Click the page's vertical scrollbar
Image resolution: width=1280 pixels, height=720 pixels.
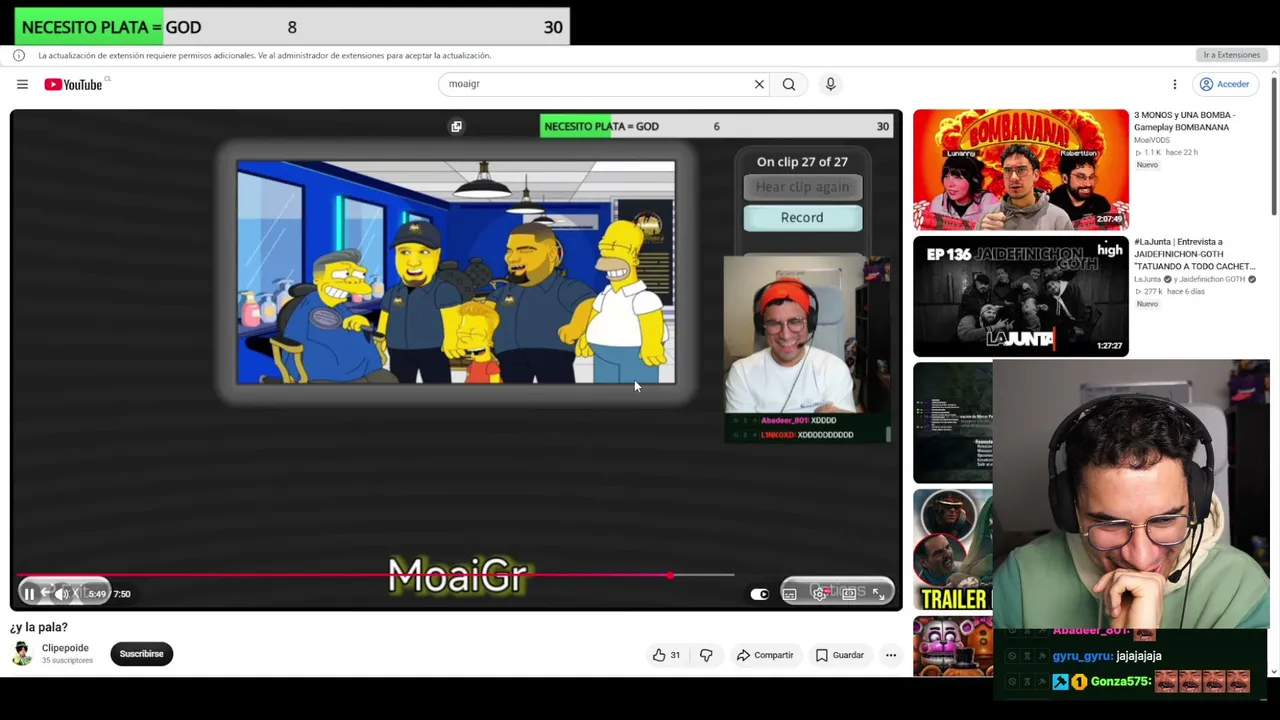tap(1274, 145)
